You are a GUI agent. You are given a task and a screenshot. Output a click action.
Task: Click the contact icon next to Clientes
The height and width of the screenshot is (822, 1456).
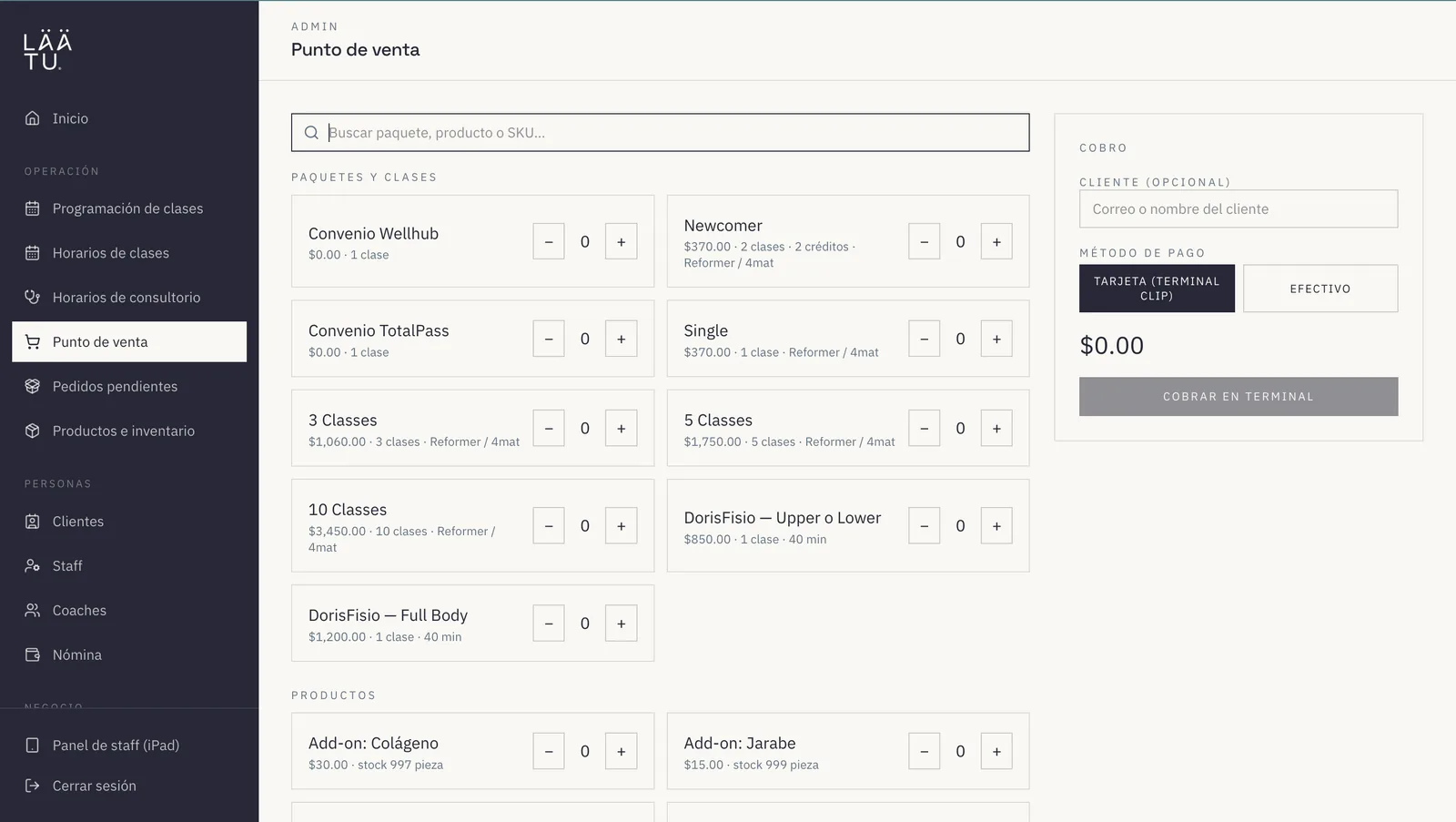(33, 522)
